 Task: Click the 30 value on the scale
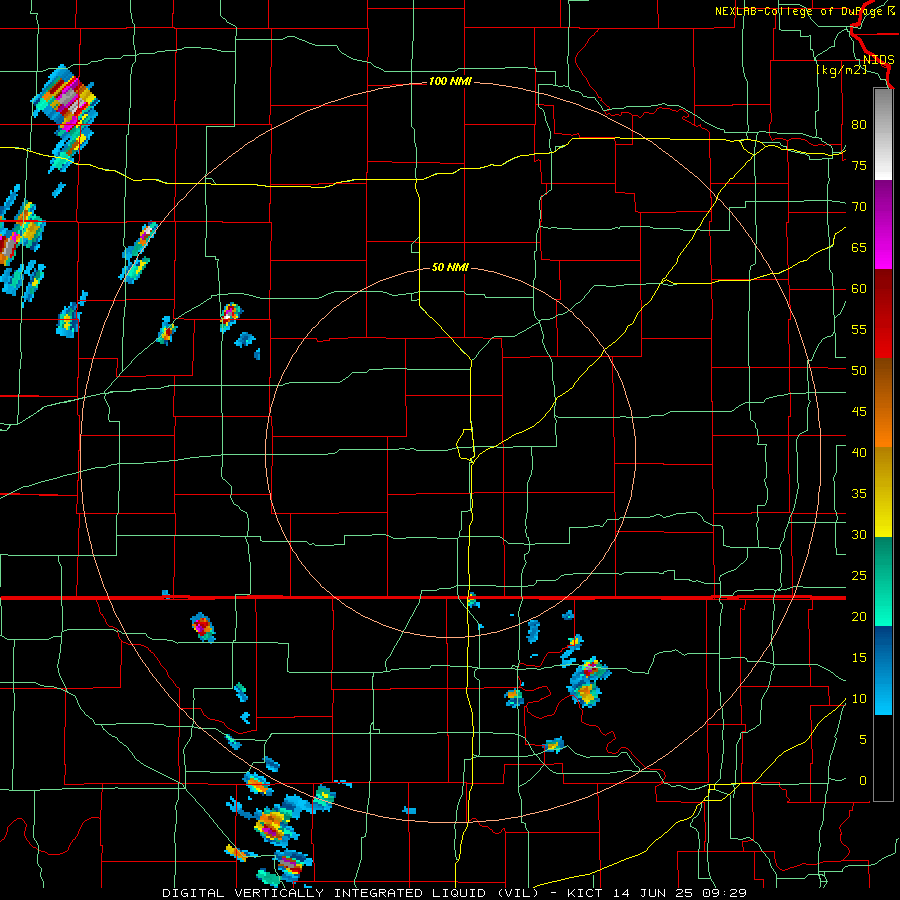pos(859,535)
